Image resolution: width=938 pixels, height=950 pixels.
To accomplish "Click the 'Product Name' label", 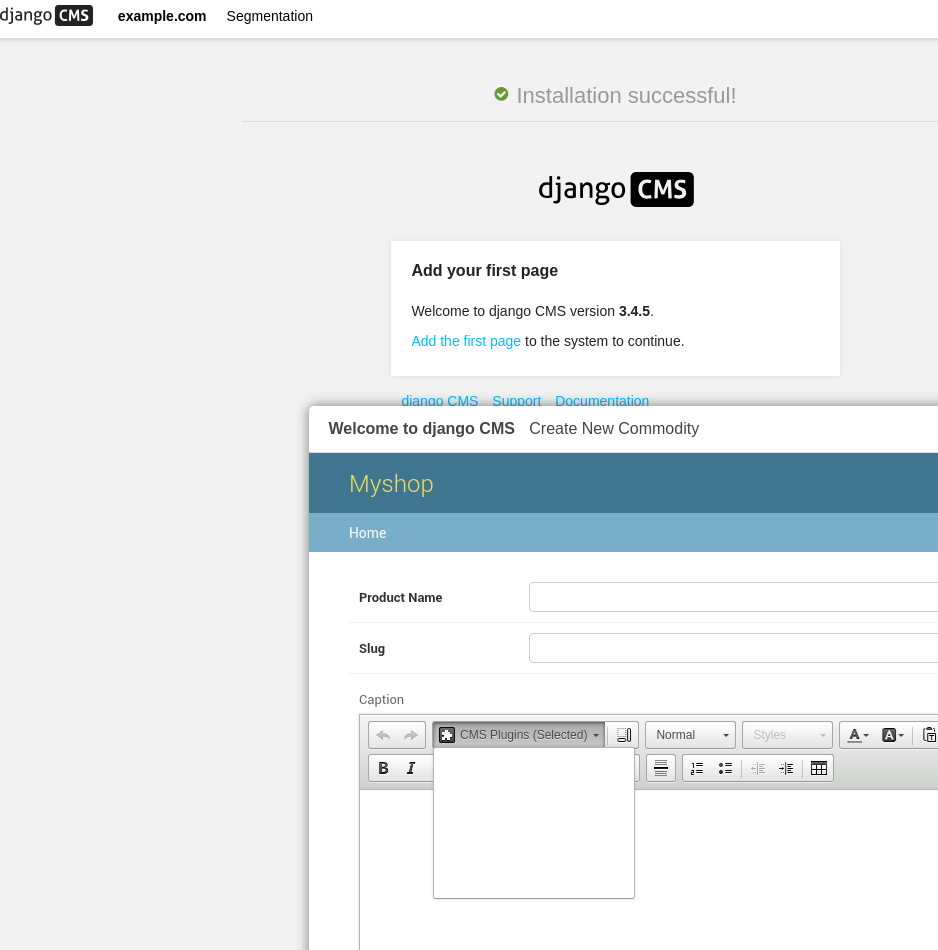I will 401,597.
